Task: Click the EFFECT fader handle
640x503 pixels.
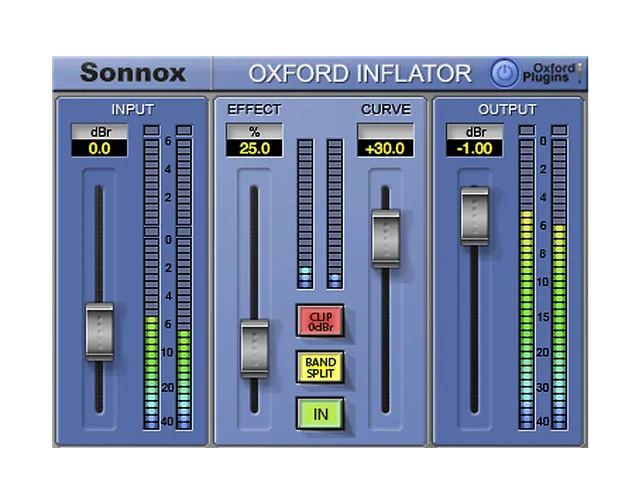Action: (x=255, y=349)
